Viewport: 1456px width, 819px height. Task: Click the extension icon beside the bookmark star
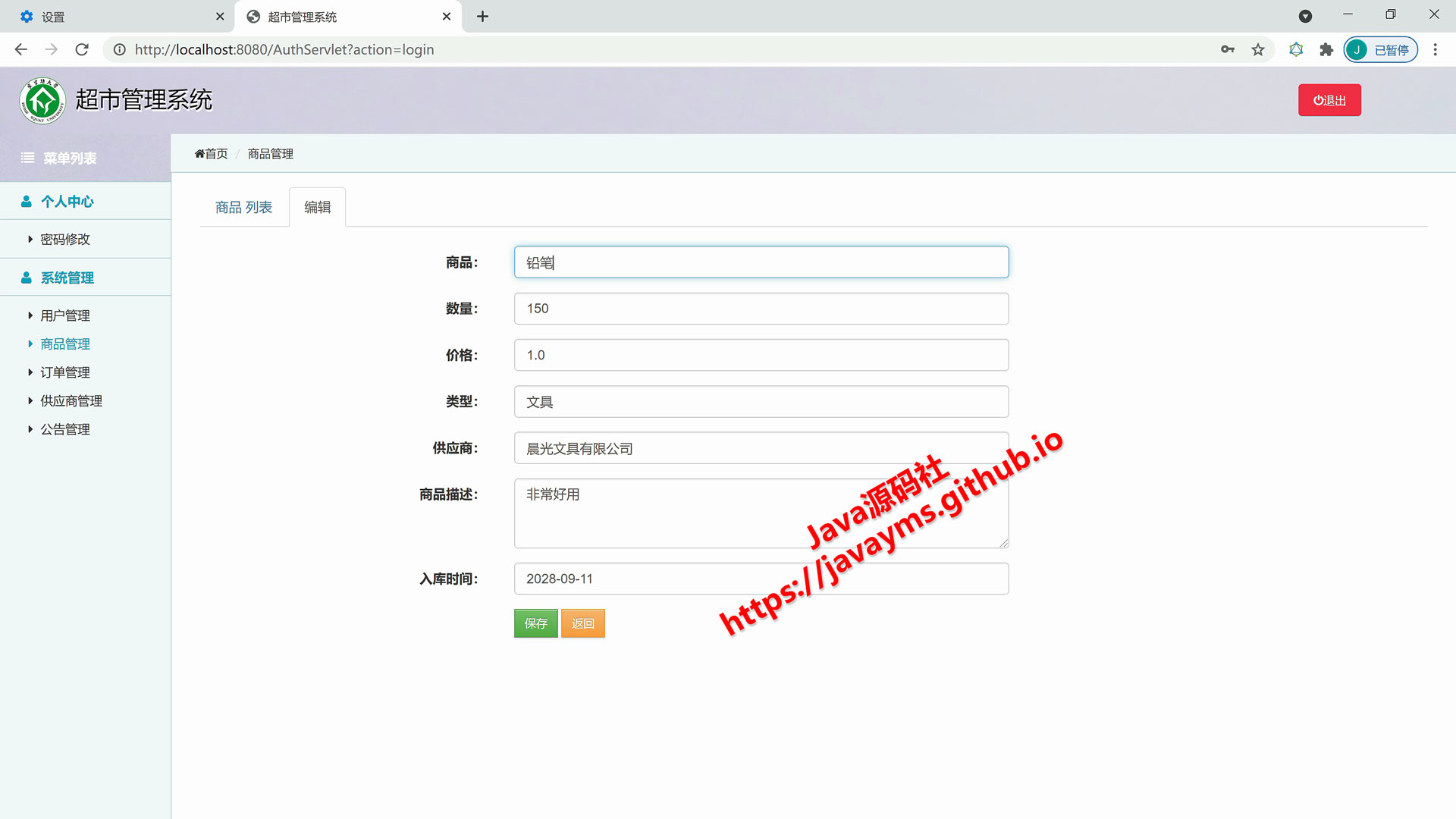tap(1296, 49)
